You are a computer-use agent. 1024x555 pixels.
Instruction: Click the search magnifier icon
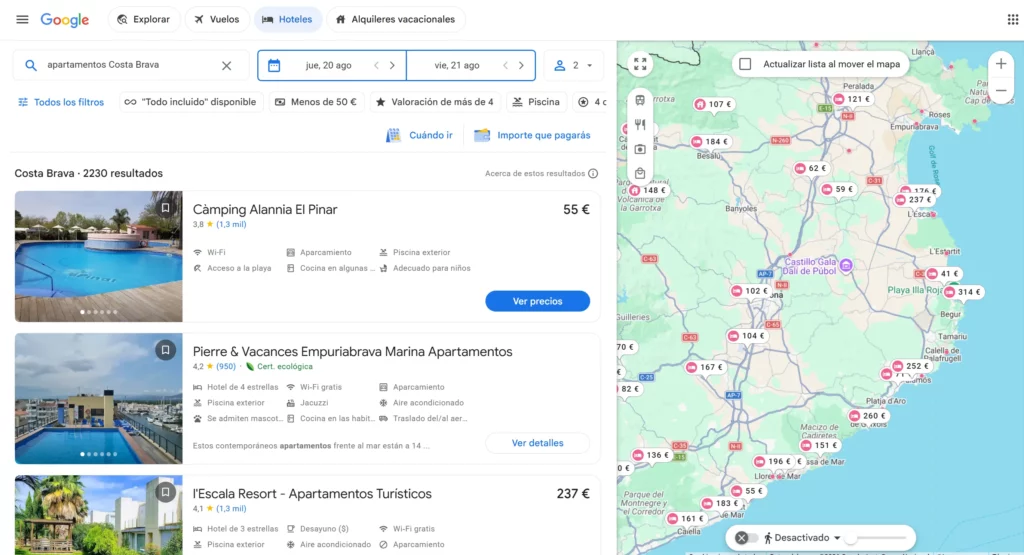[x=31, y=65]
